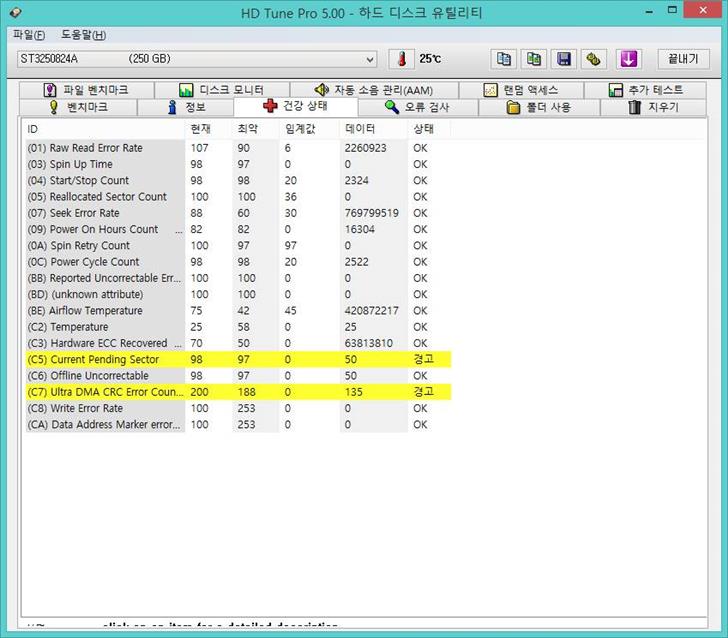Expand the ST3250824A drive dropdown
Viewport: 728px width, 638px height.
point(370,59)
